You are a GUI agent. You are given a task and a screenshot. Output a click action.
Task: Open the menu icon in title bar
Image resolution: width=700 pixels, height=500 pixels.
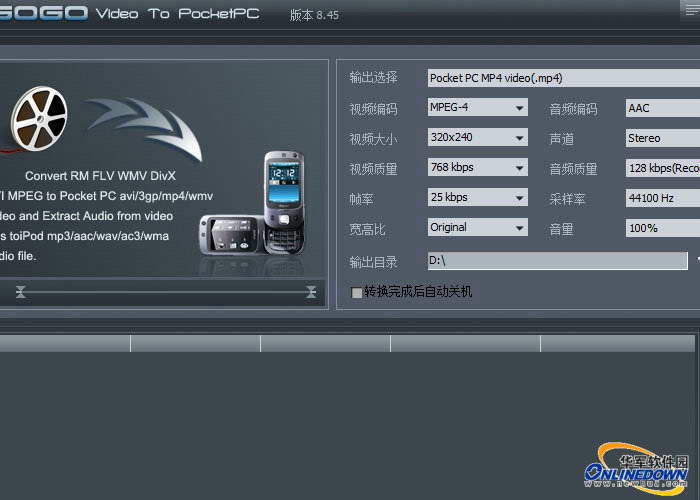[692, 10]
